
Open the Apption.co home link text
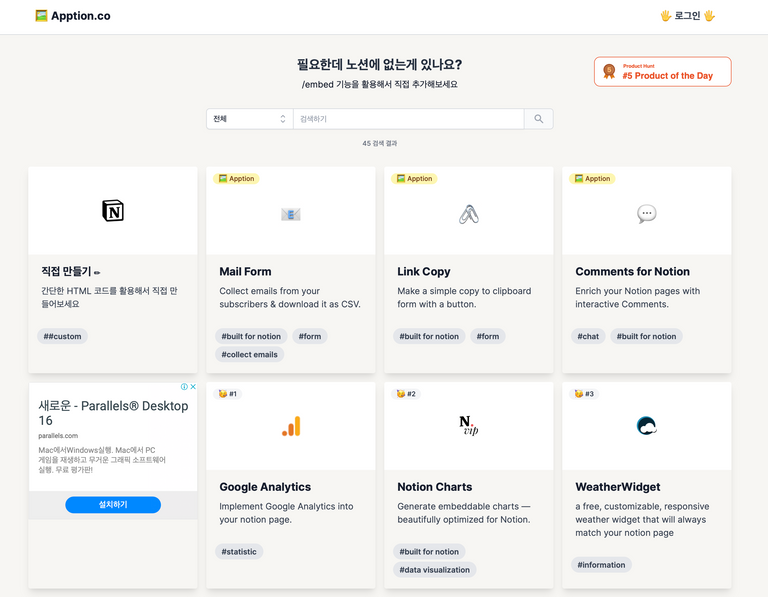point(81,16)
